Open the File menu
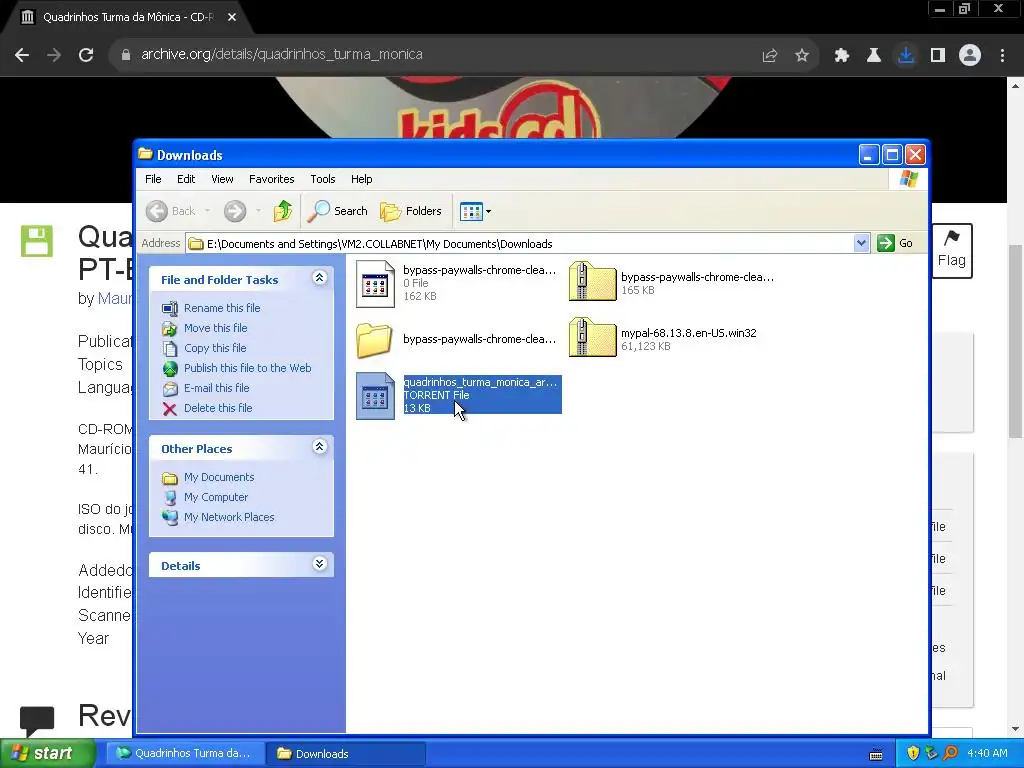Screen dimensions: 1024x768 click(153, 179)
